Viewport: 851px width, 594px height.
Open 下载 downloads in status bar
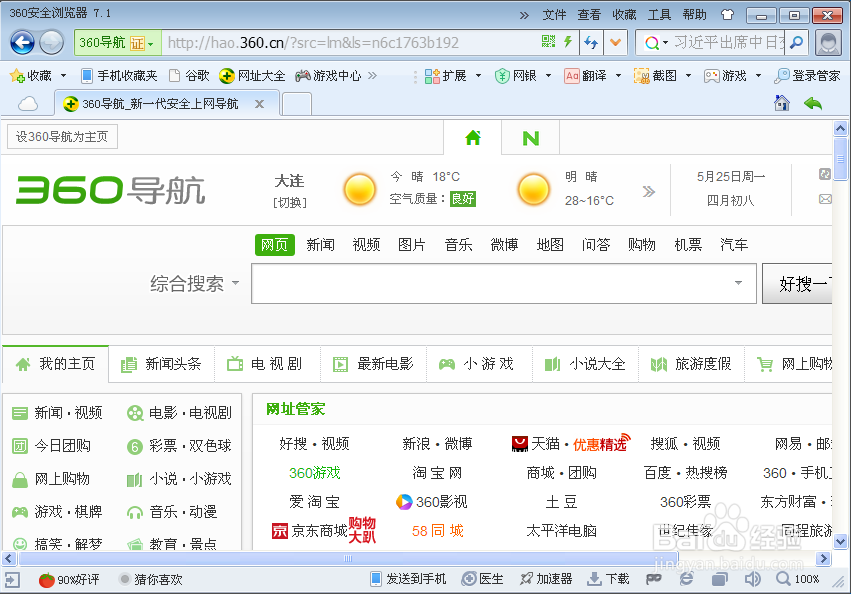[608, 579]
